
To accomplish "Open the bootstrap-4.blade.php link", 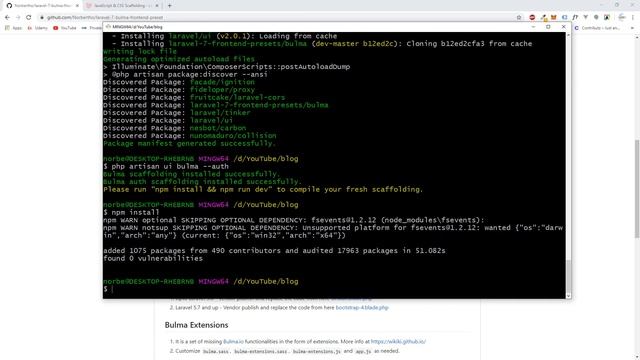I will (x=362, y=307).
